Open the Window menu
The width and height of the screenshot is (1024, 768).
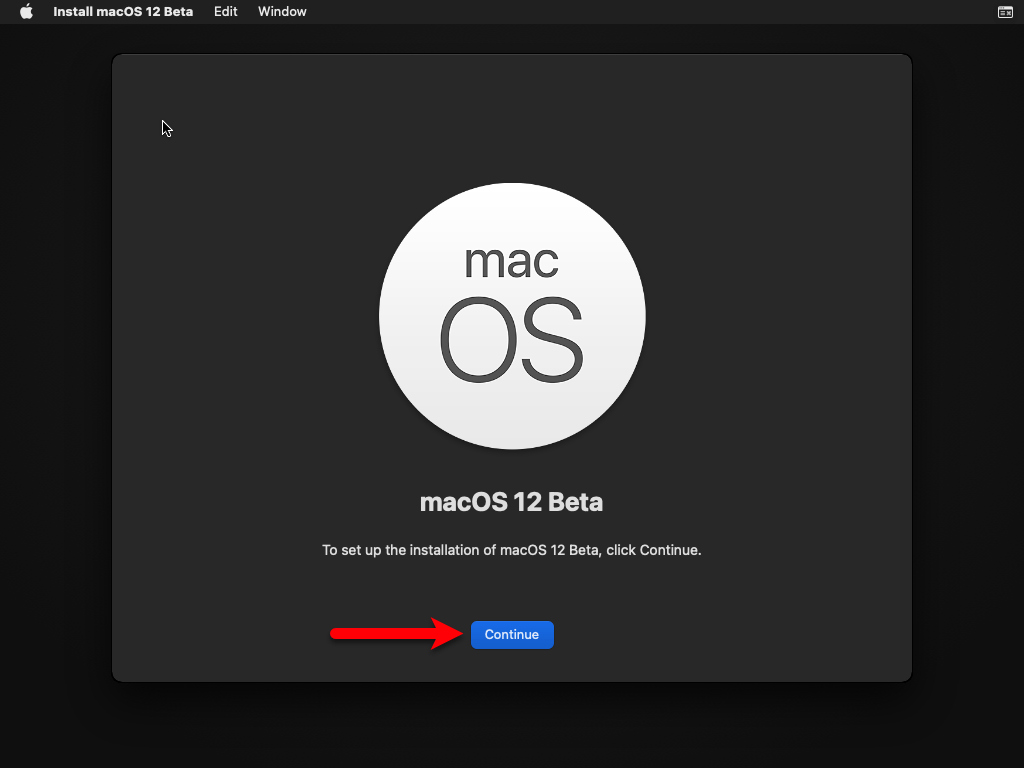tap(282, 12)
